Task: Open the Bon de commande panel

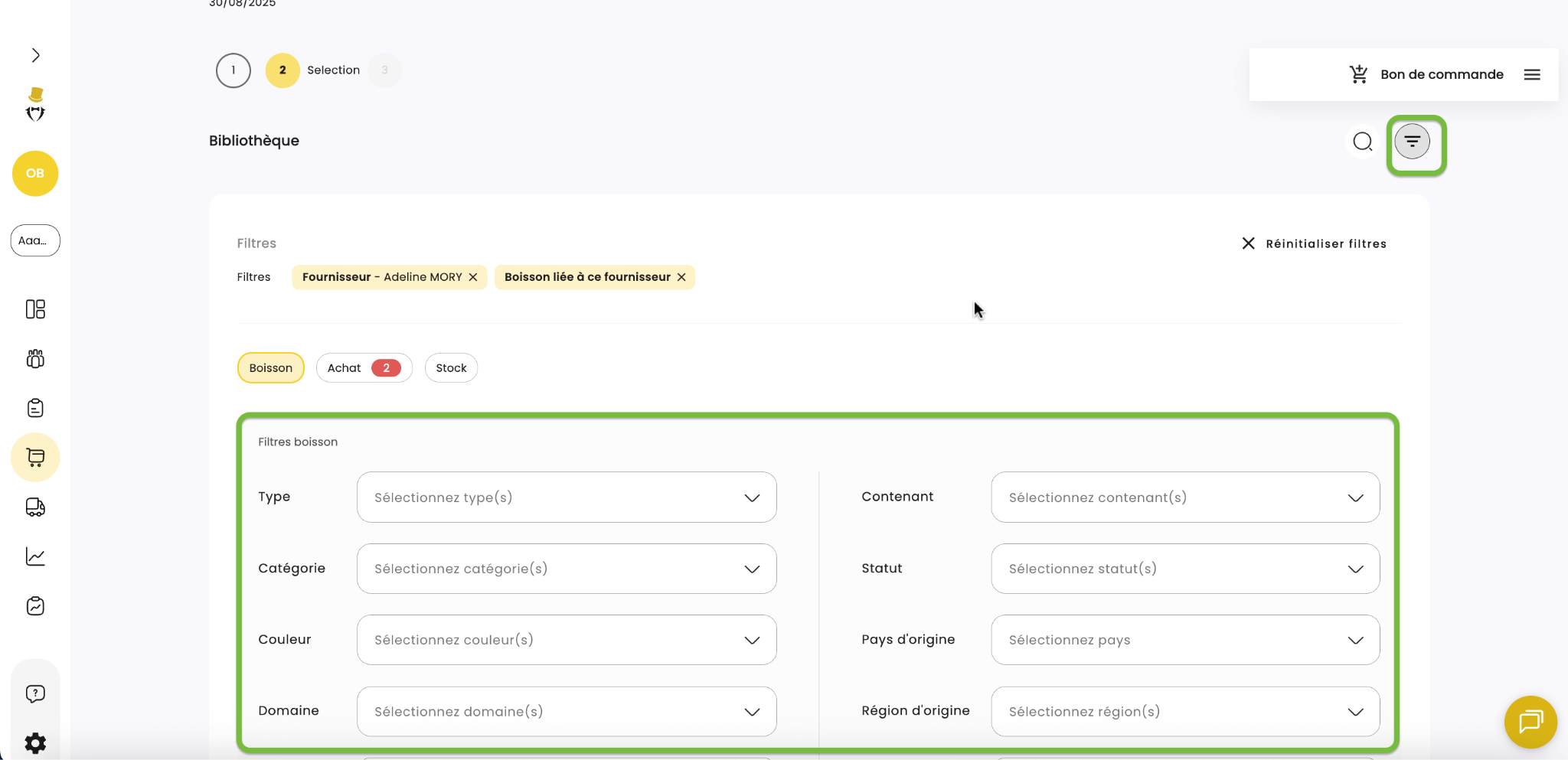Action: point(1429,74)
